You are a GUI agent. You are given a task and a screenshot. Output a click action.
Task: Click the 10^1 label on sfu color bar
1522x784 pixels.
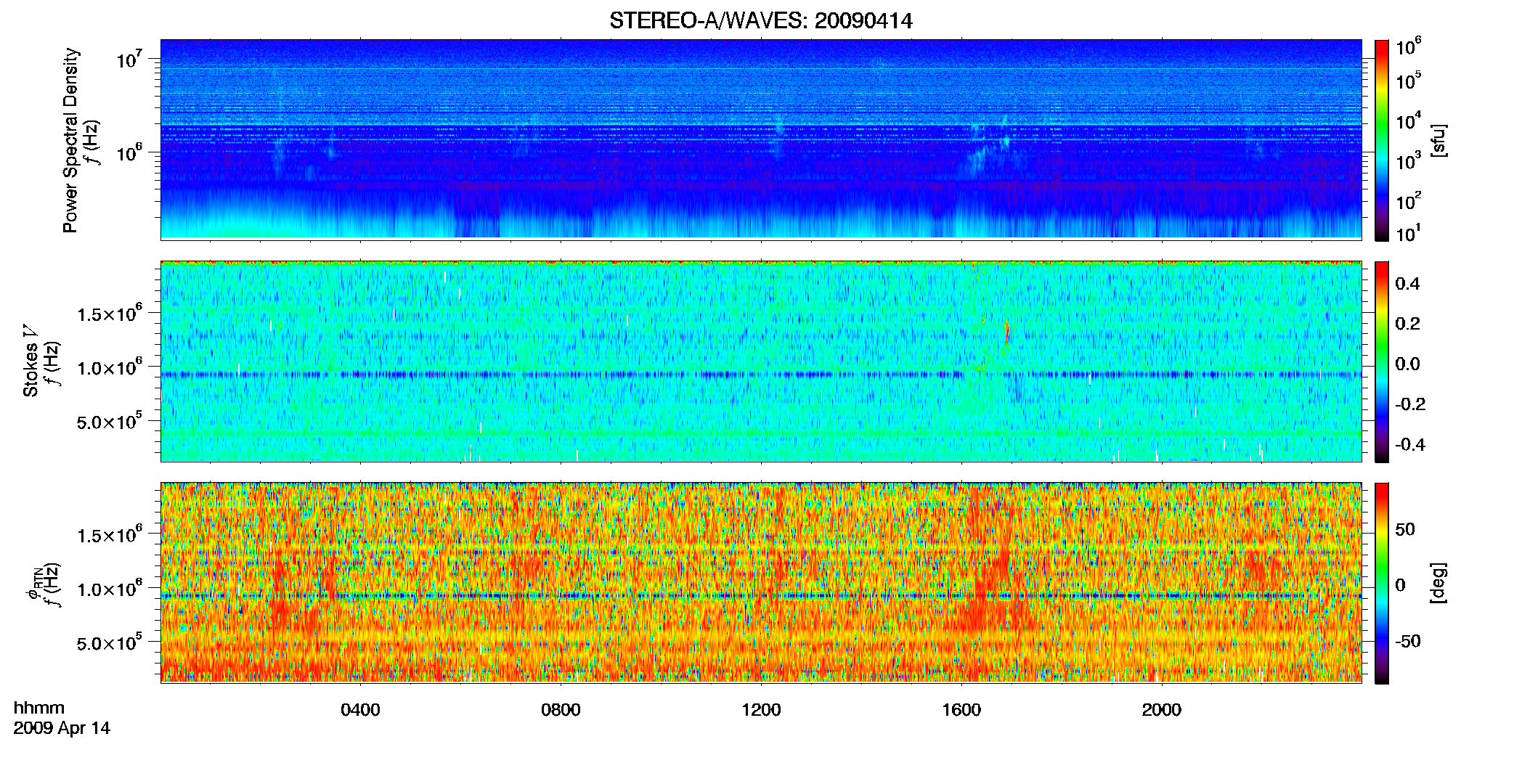pyautogui.click(x=1409, y=234)
